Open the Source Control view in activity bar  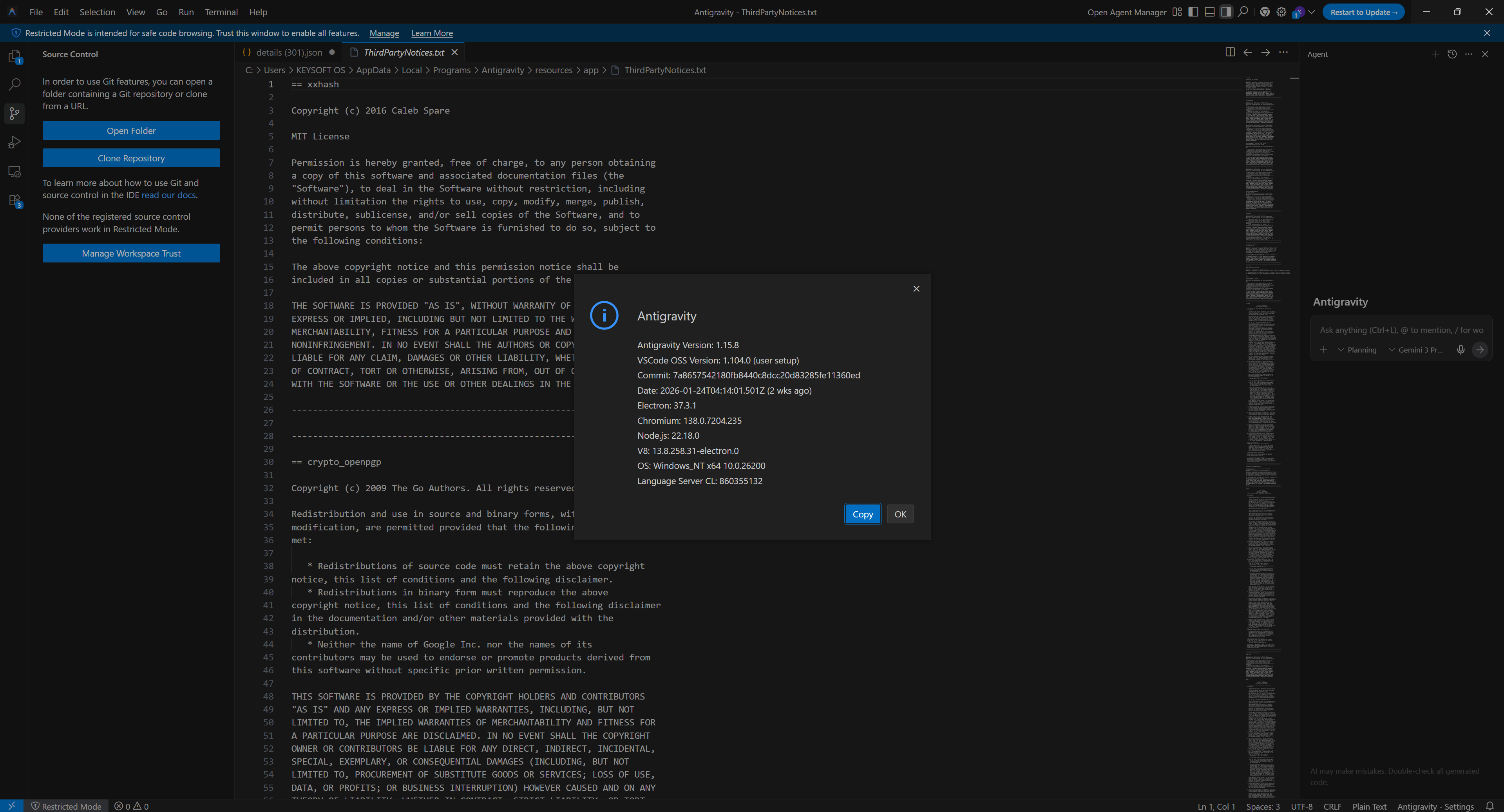tap(14, 113)
